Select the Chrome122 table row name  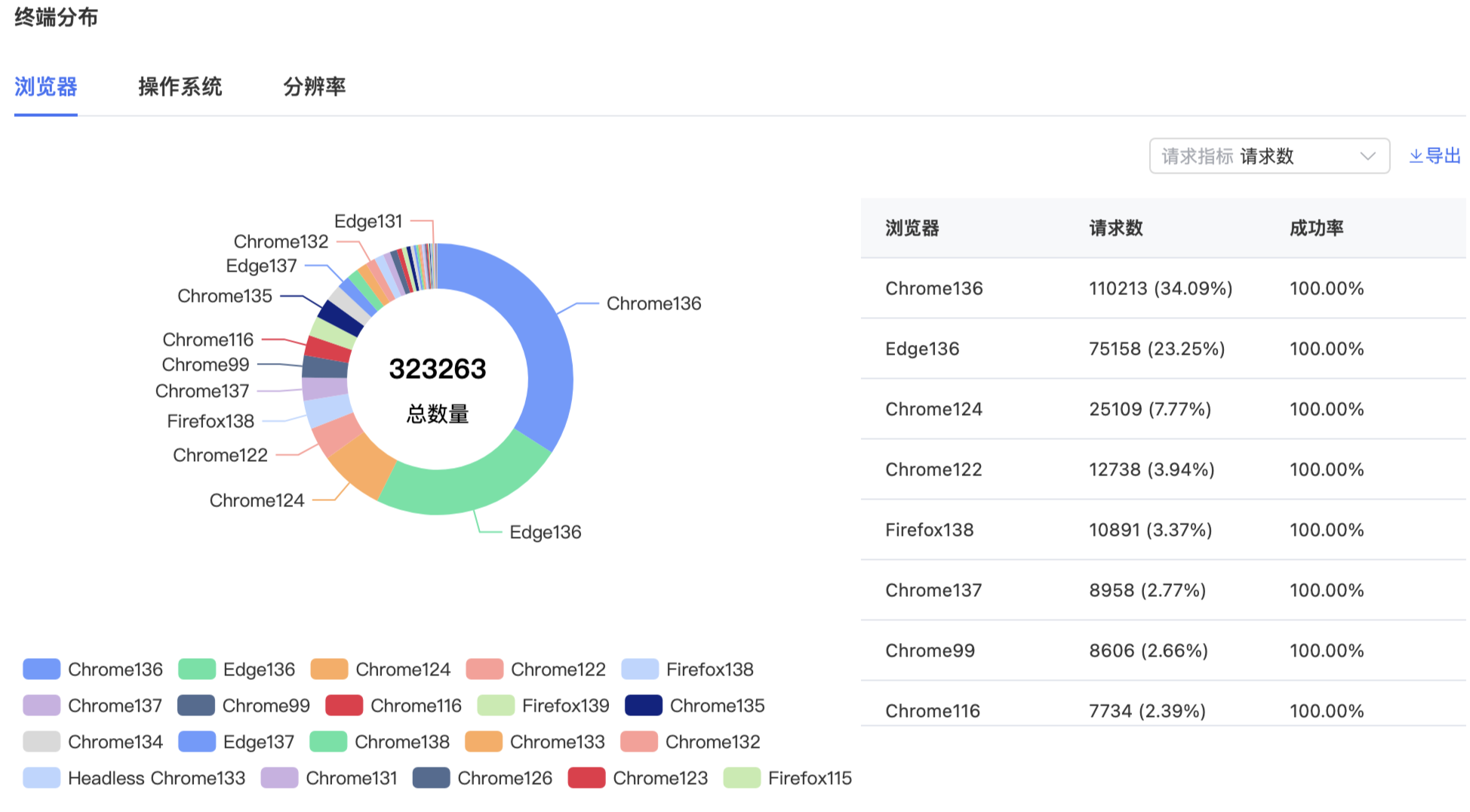pos(934,469)
